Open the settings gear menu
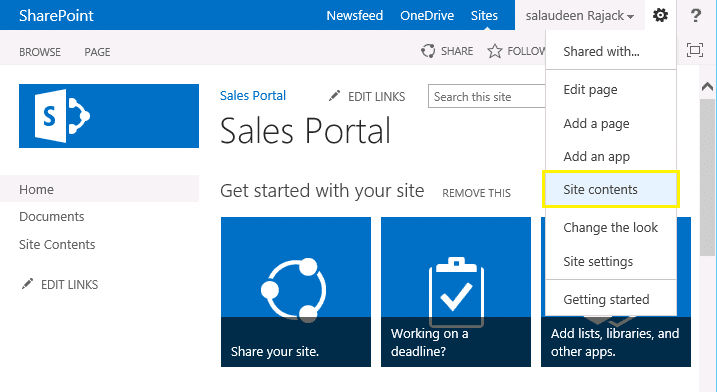 click(660, 15)
